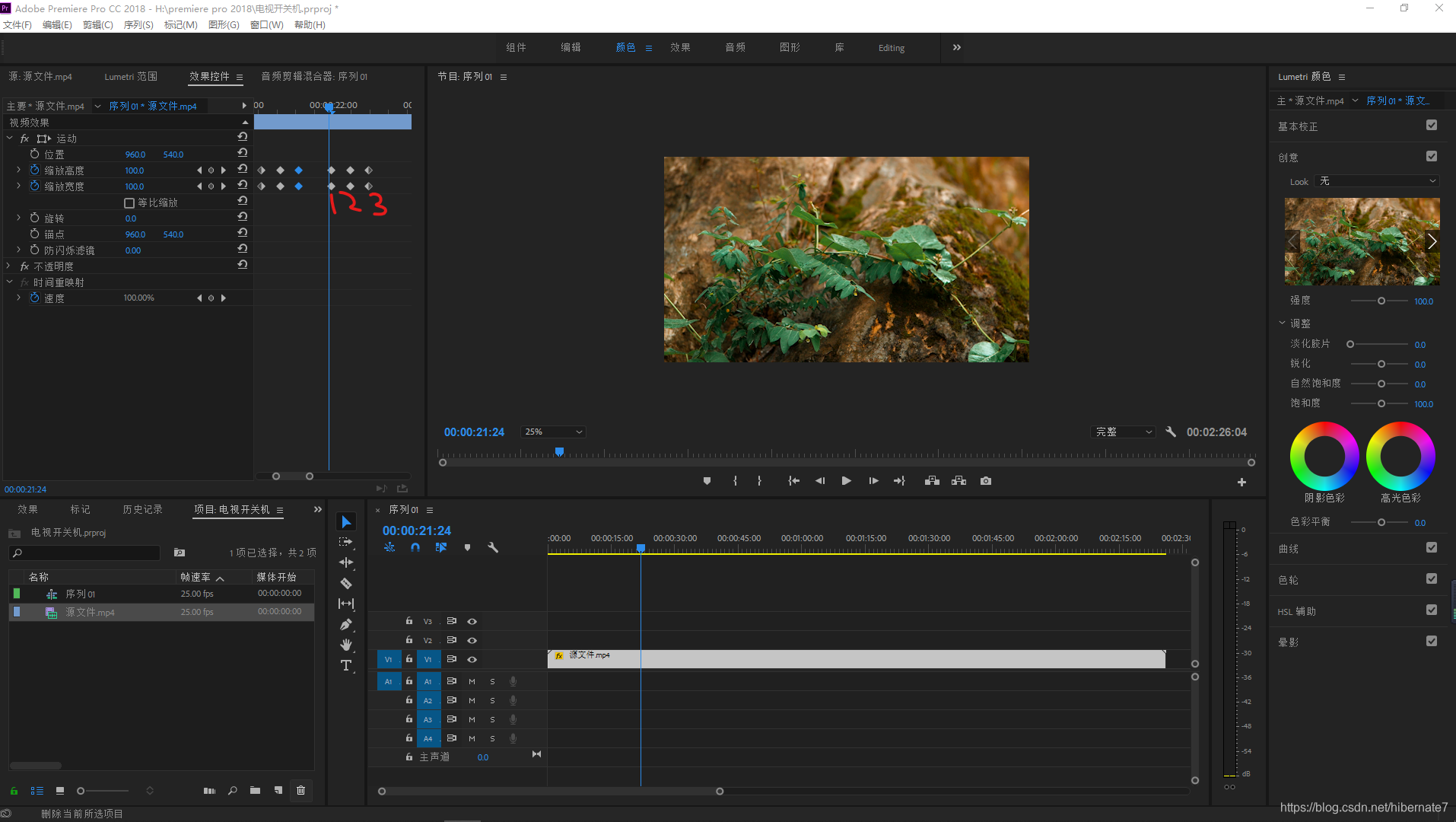The image size is (1456, 822).
Task: Toggle the 色轮 section checkbox
Action: click(1432, 579)
